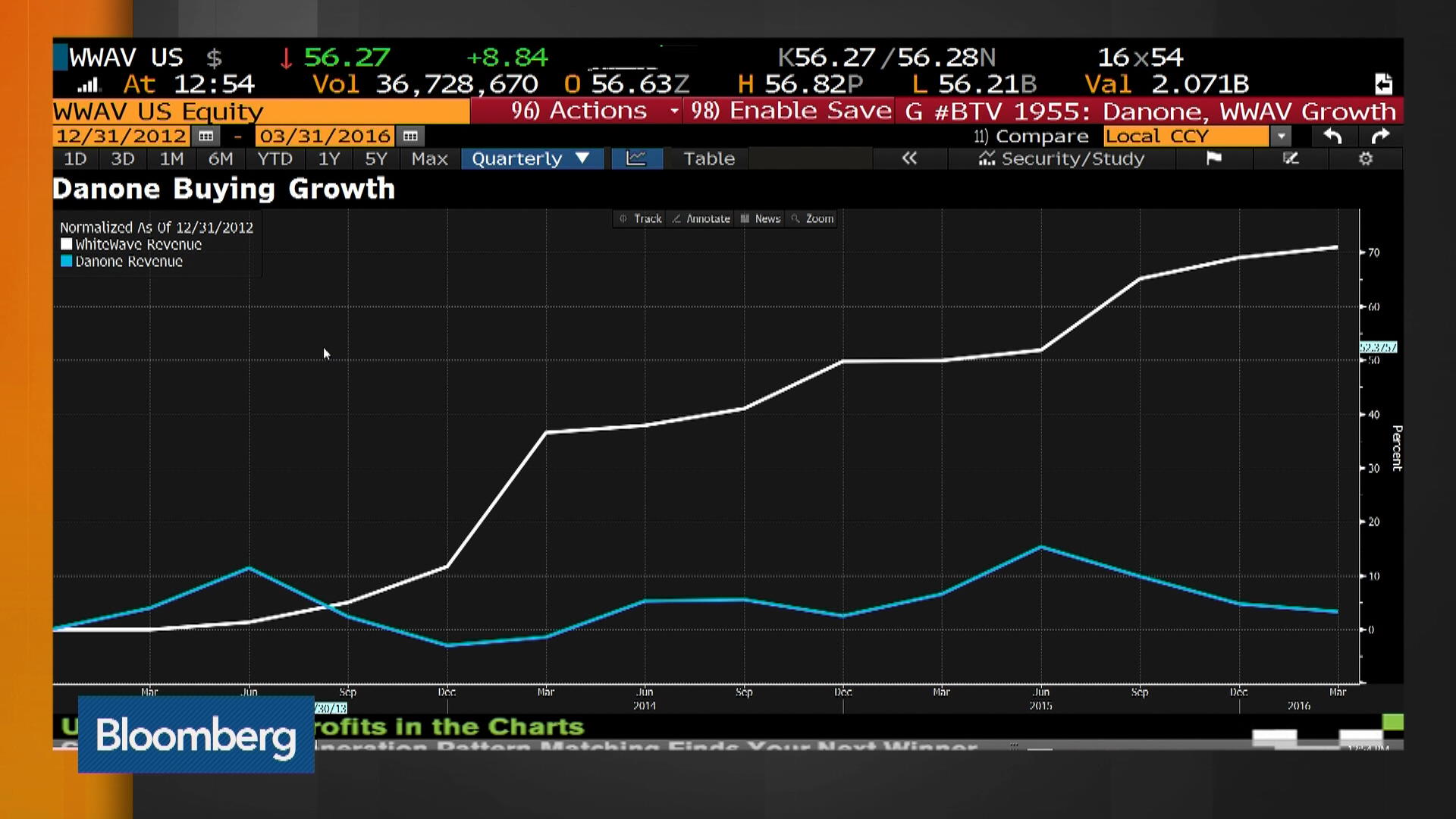Click 98) Enable Save button
The width and height of the screenshot is (1456, 819).
pos(789,111)
